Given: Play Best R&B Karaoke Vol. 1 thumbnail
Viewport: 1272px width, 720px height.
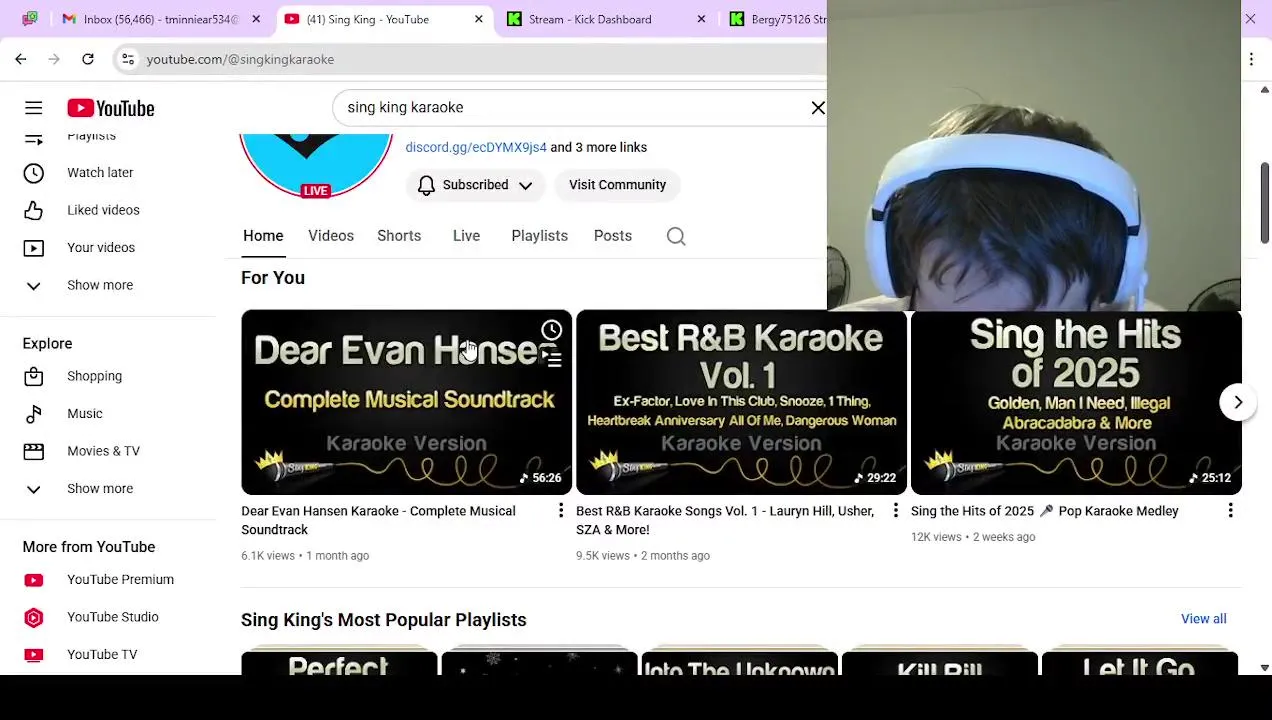Looking at the screenshot, I should (741, 402).
